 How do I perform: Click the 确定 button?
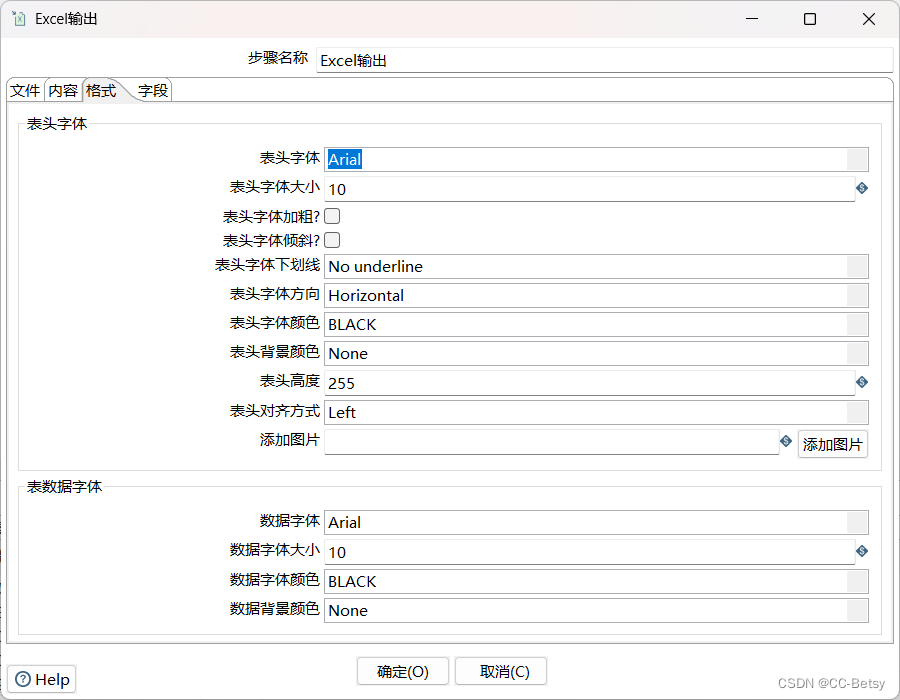402,671
